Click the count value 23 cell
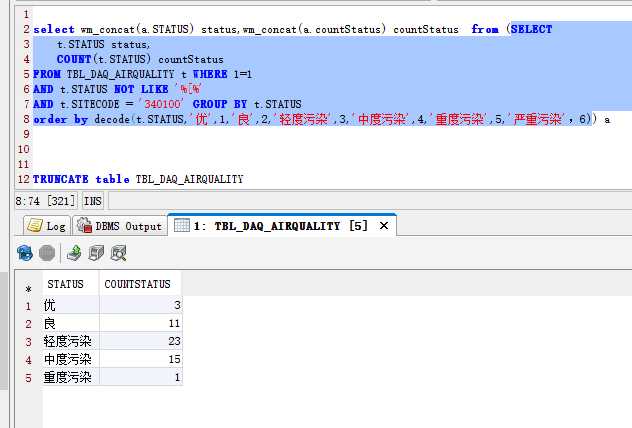Screen dimensions: 632x428 141,341
